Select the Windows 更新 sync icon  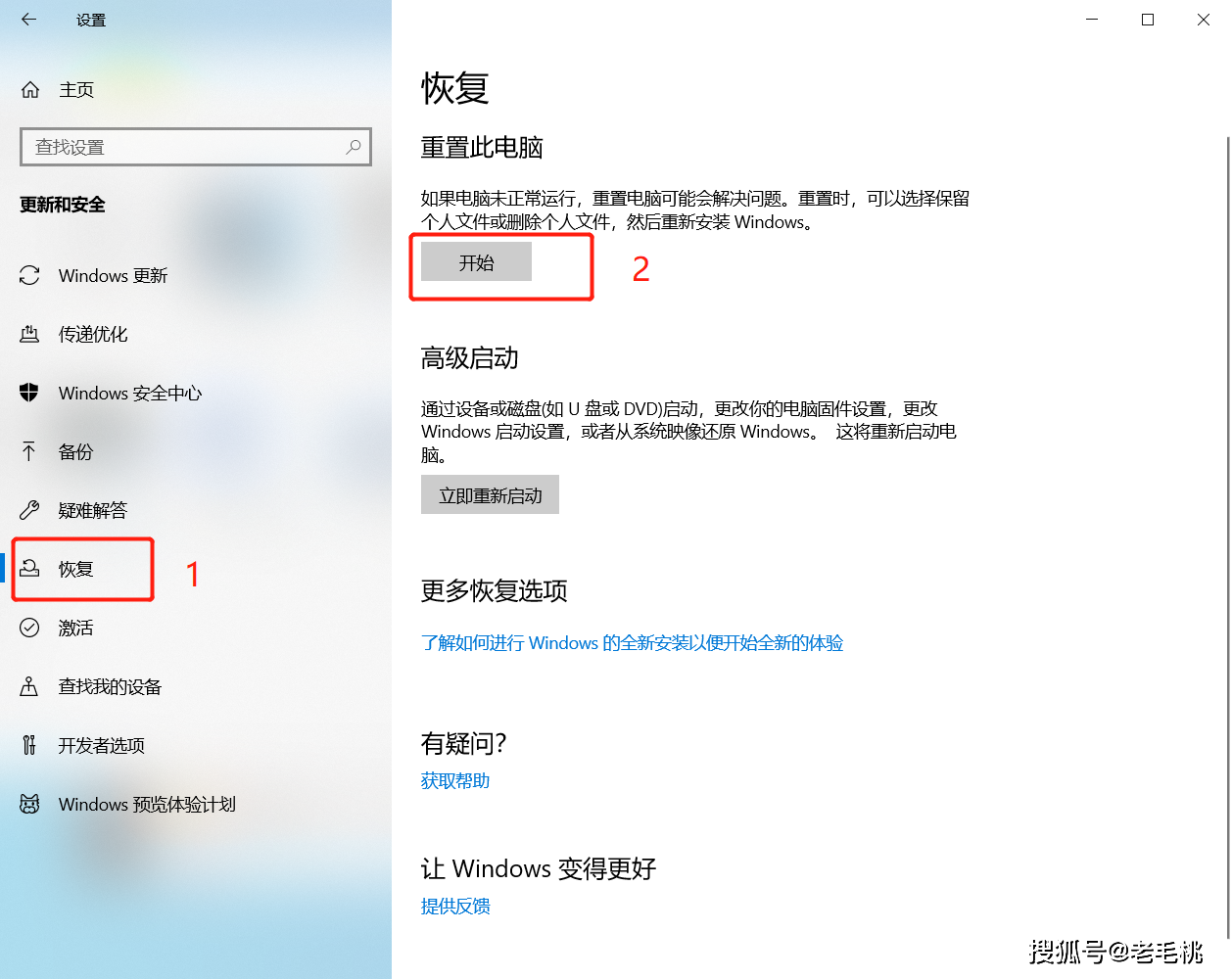click(x=29, y=276)
